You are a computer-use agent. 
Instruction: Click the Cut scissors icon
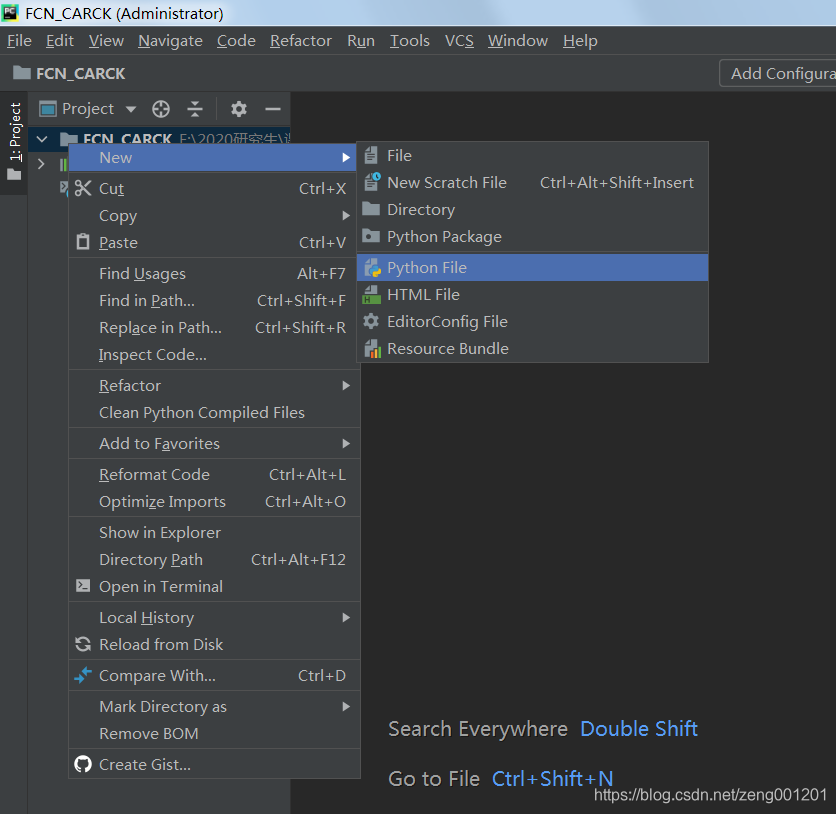click(83, 188)
